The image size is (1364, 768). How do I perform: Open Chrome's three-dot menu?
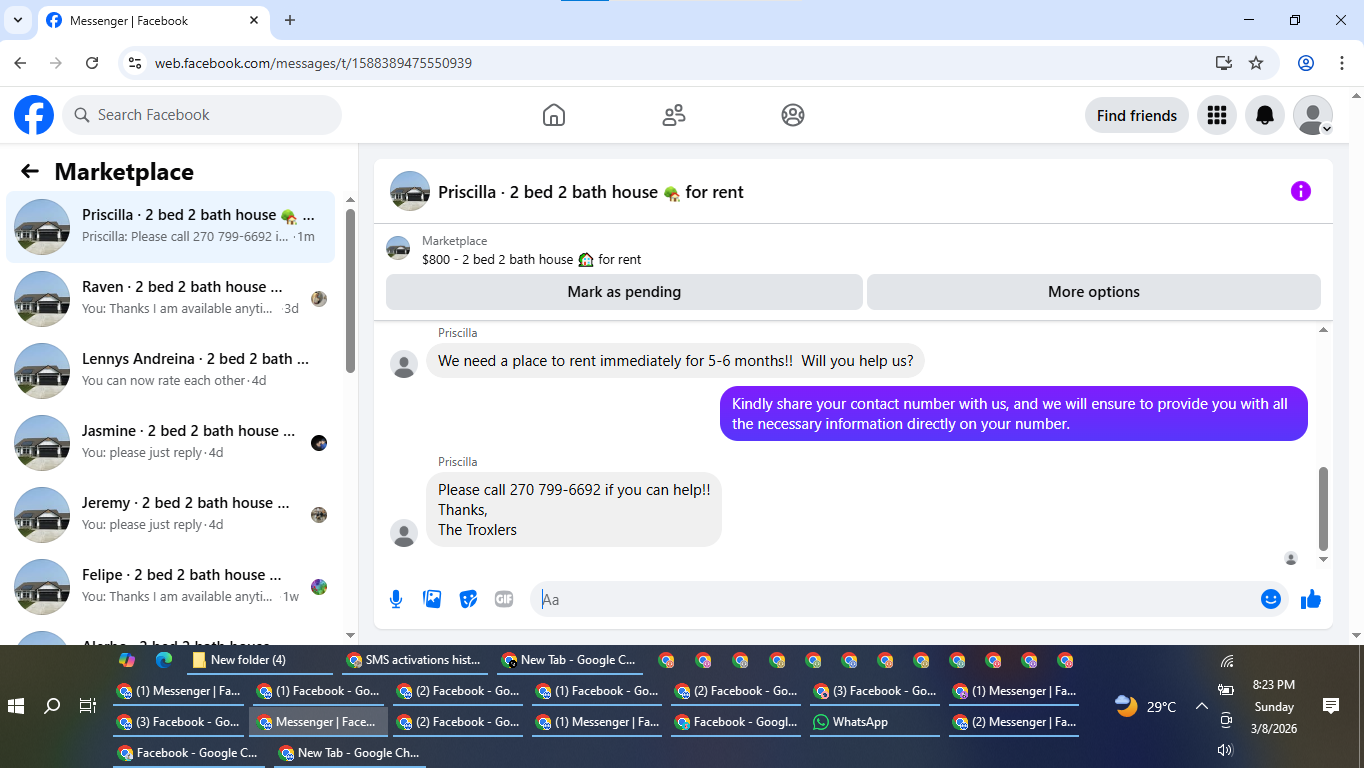1342,63
